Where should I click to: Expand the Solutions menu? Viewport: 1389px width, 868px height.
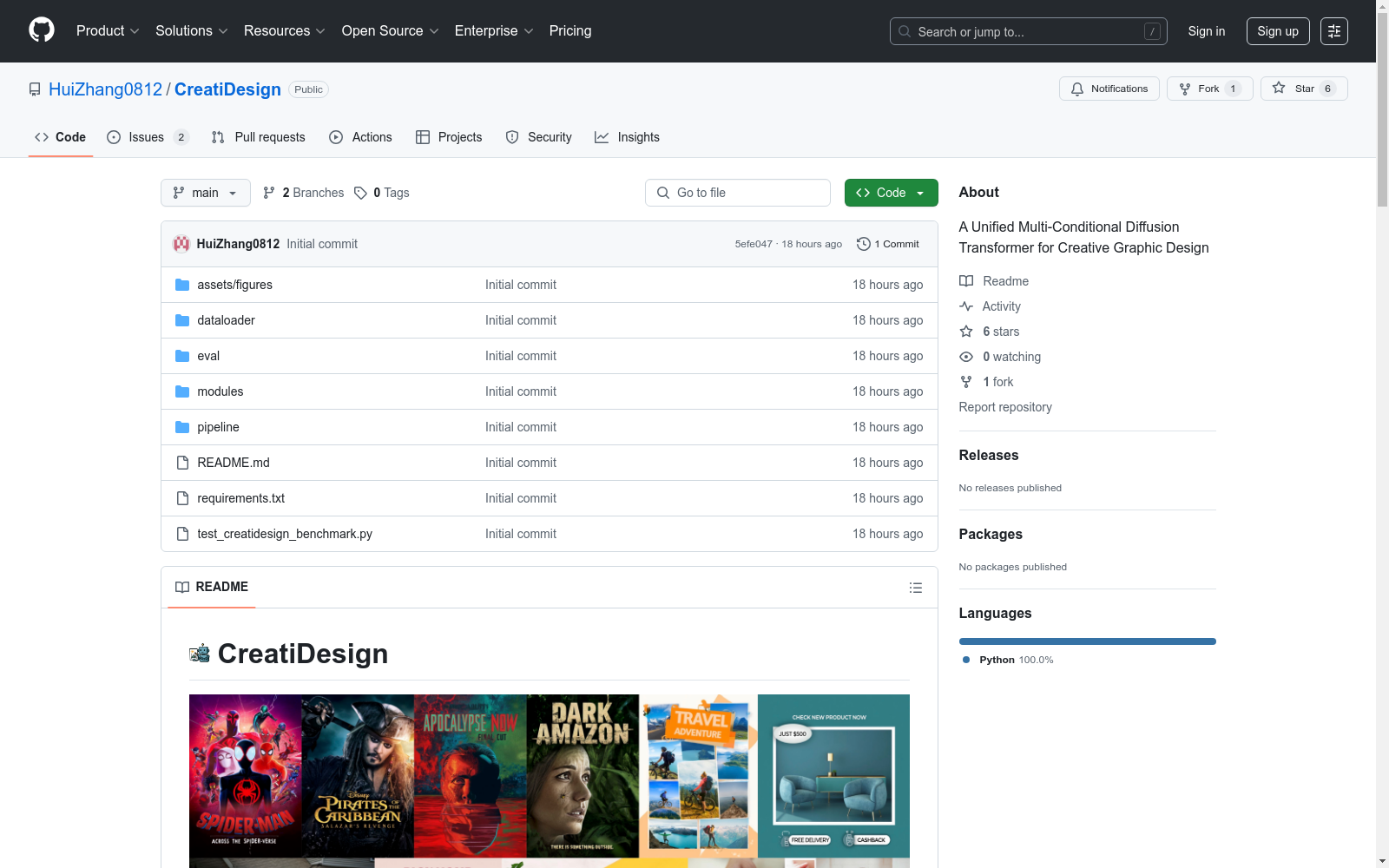pyautogui.click(x=192, y=30)
